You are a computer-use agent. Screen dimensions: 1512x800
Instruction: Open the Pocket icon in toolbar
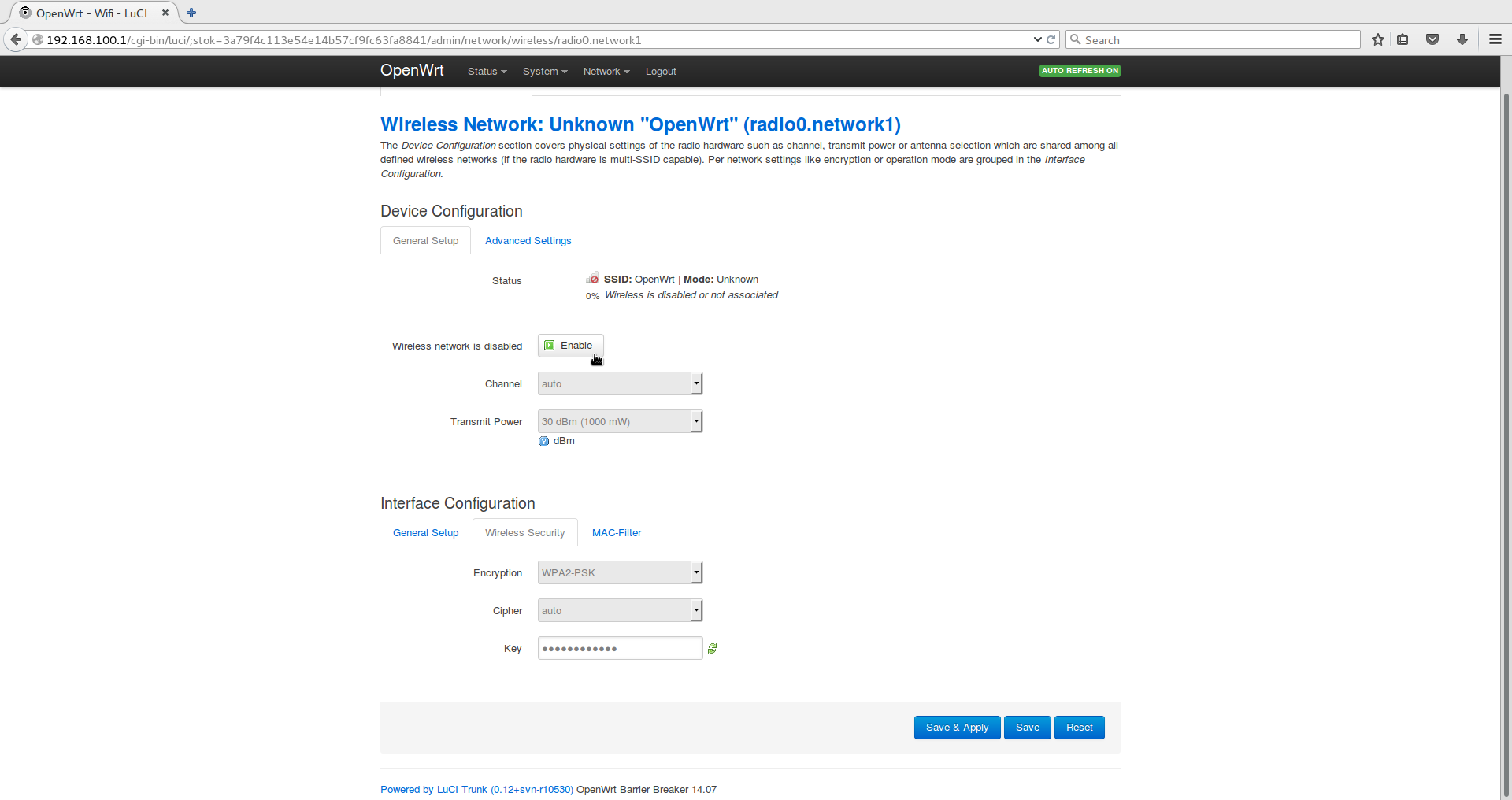(1432, 39)
